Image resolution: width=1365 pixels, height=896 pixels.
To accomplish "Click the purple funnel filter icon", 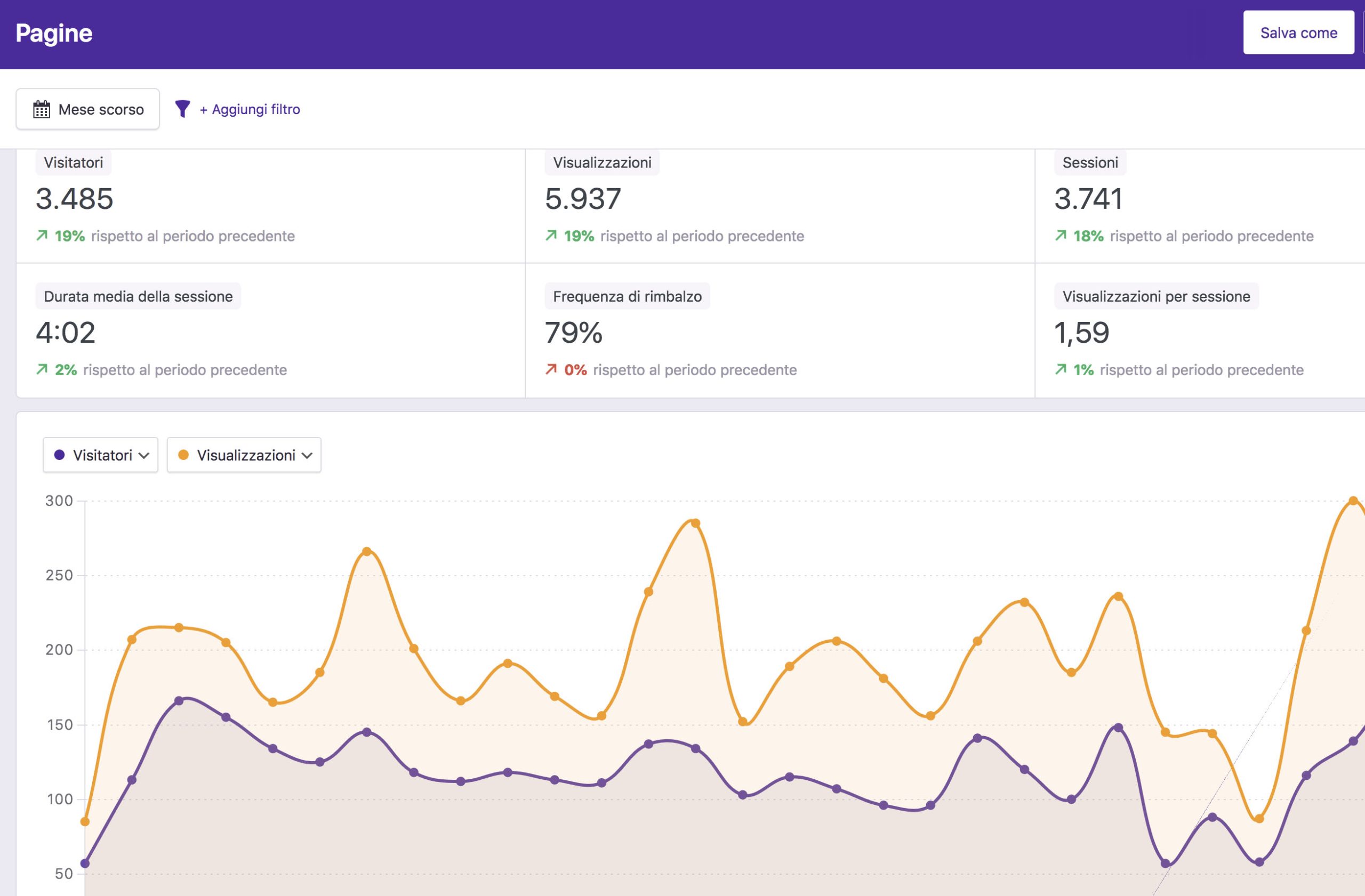I will 182,109.
